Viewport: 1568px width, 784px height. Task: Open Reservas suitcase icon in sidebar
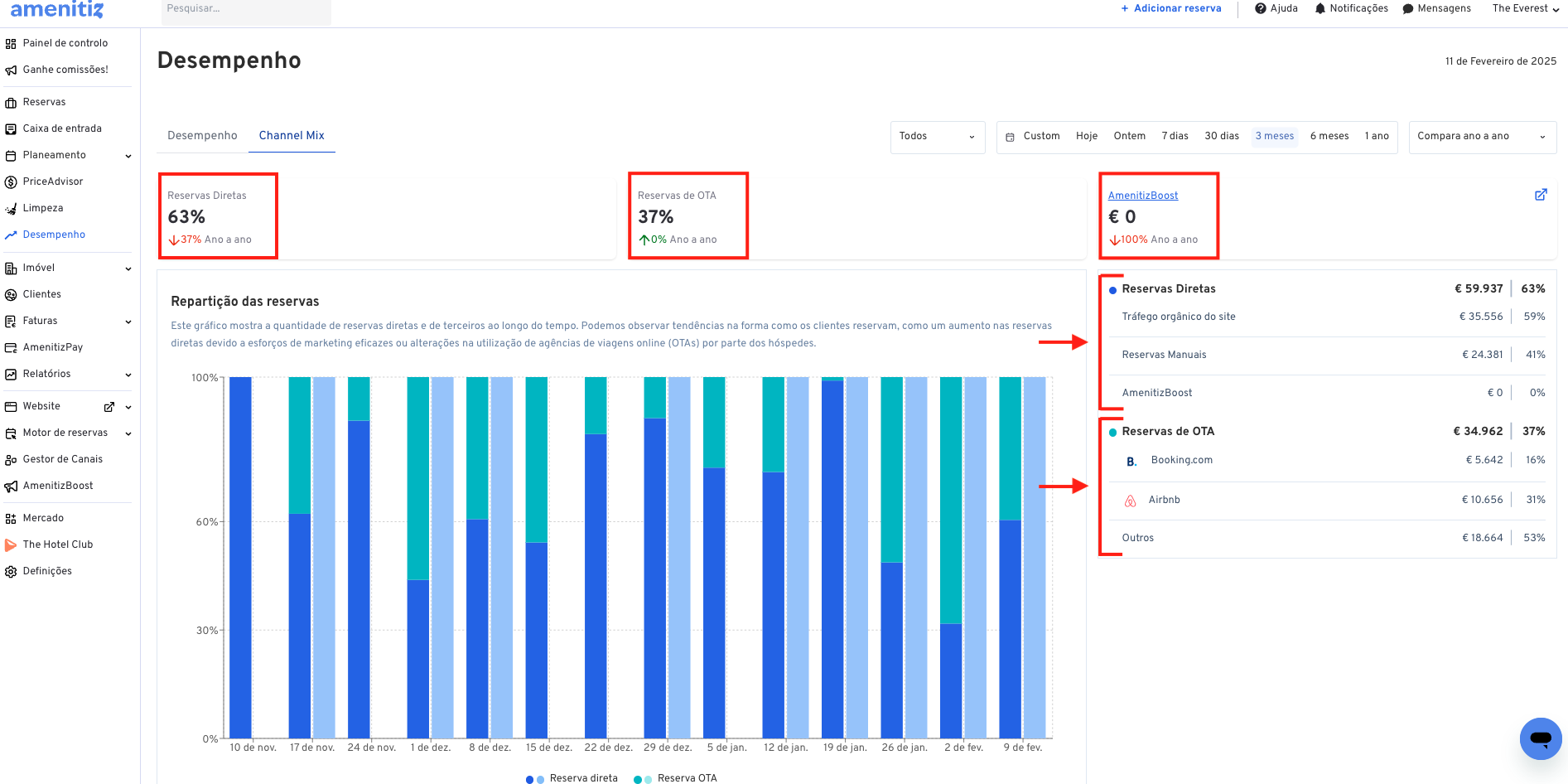coord(11,103)
